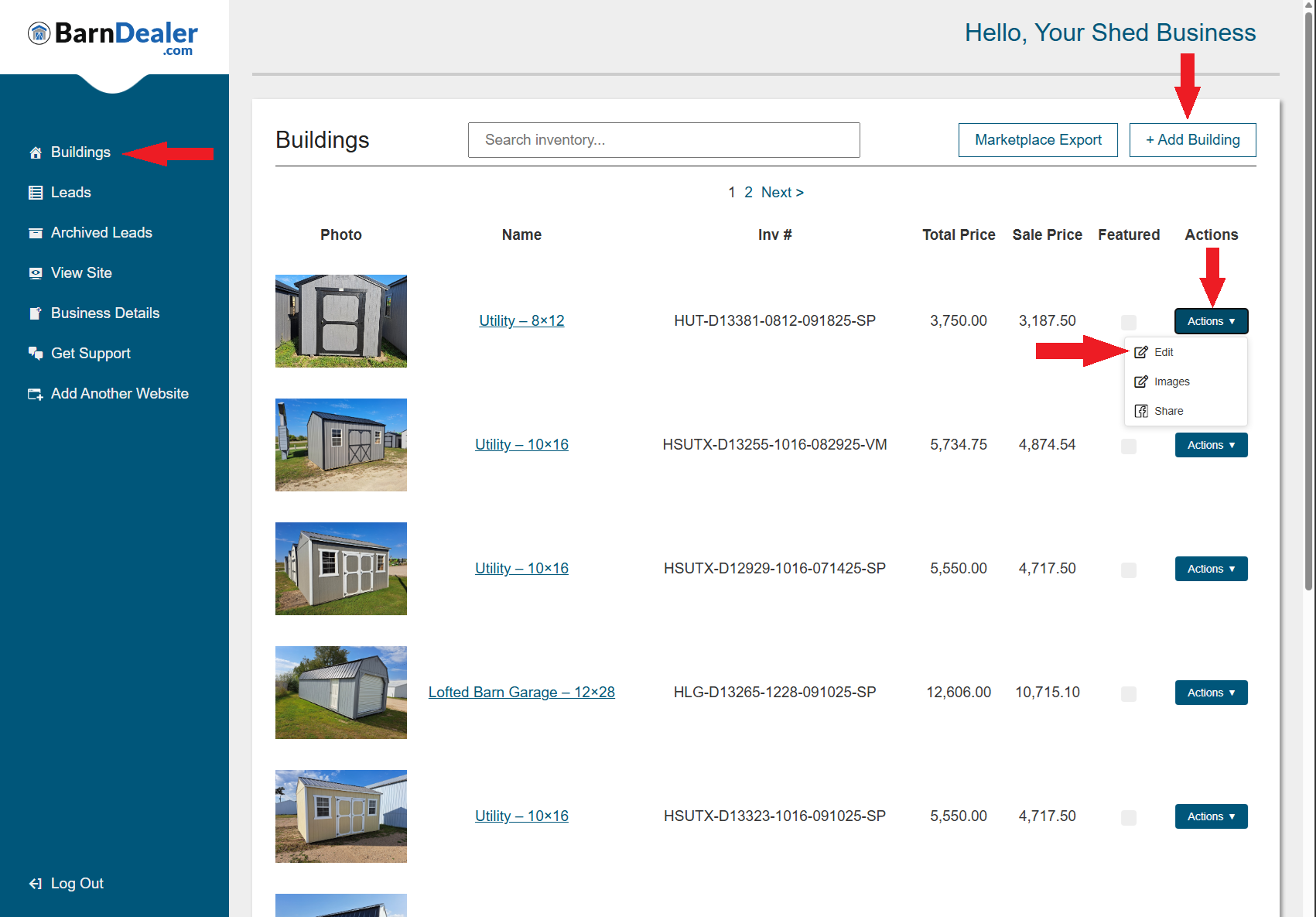Viewport: 1316px width, 917px height.
Task: Open Lofted Barn Garage – 12×28 link
Action: click(521, 693)
